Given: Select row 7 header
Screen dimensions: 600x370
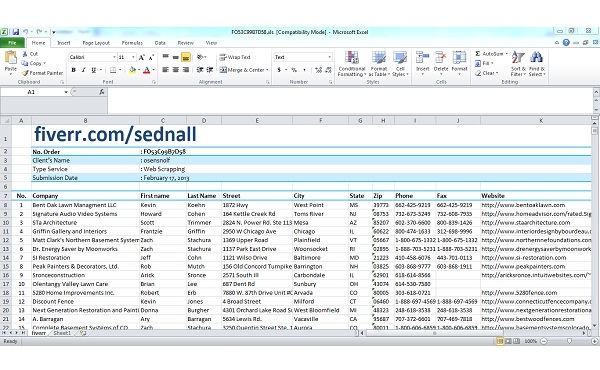Looking at the screenshot, I should 5,196.
